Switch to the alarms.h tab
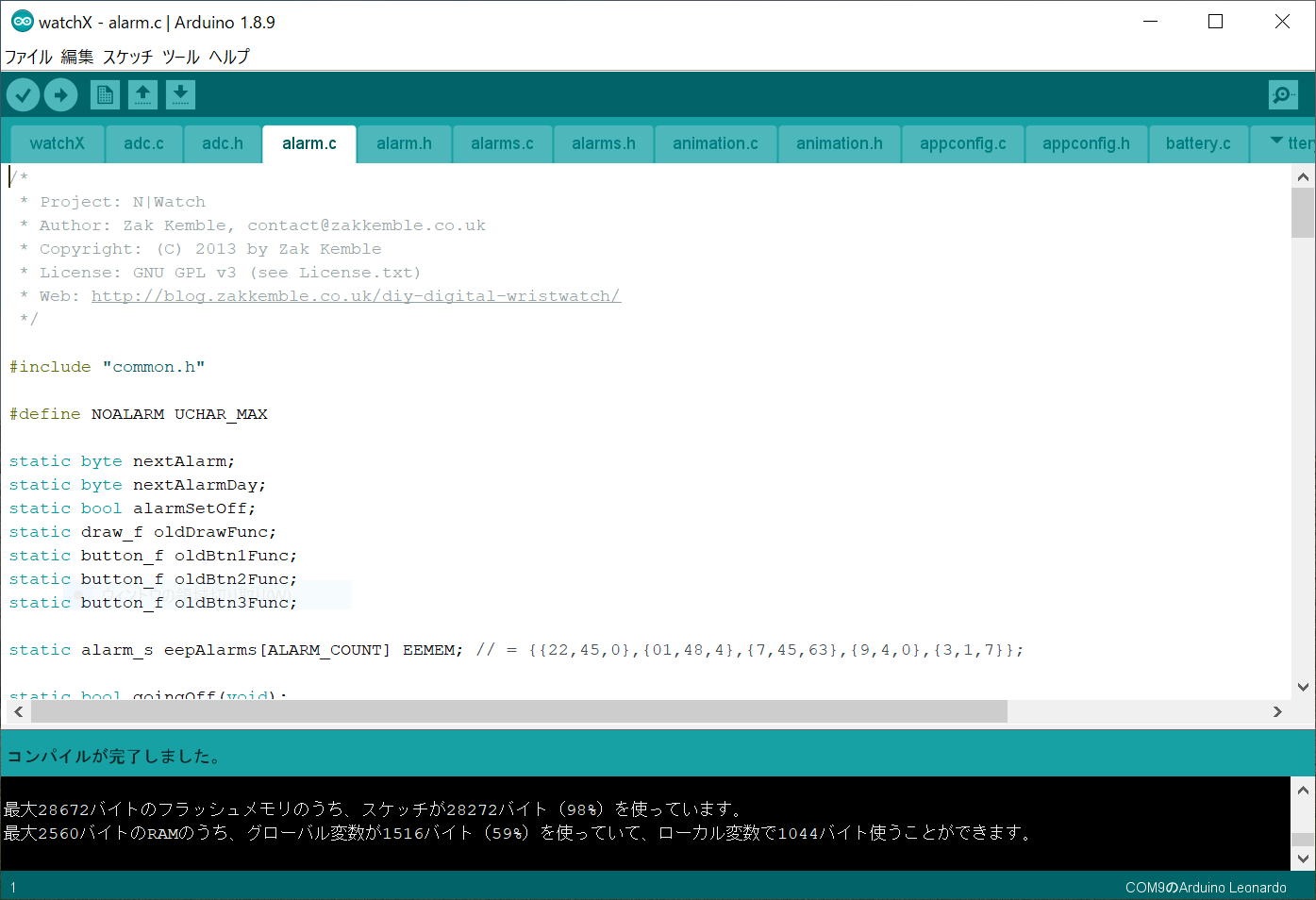This screenshot has width=1316, height=900. click(604, 143)
